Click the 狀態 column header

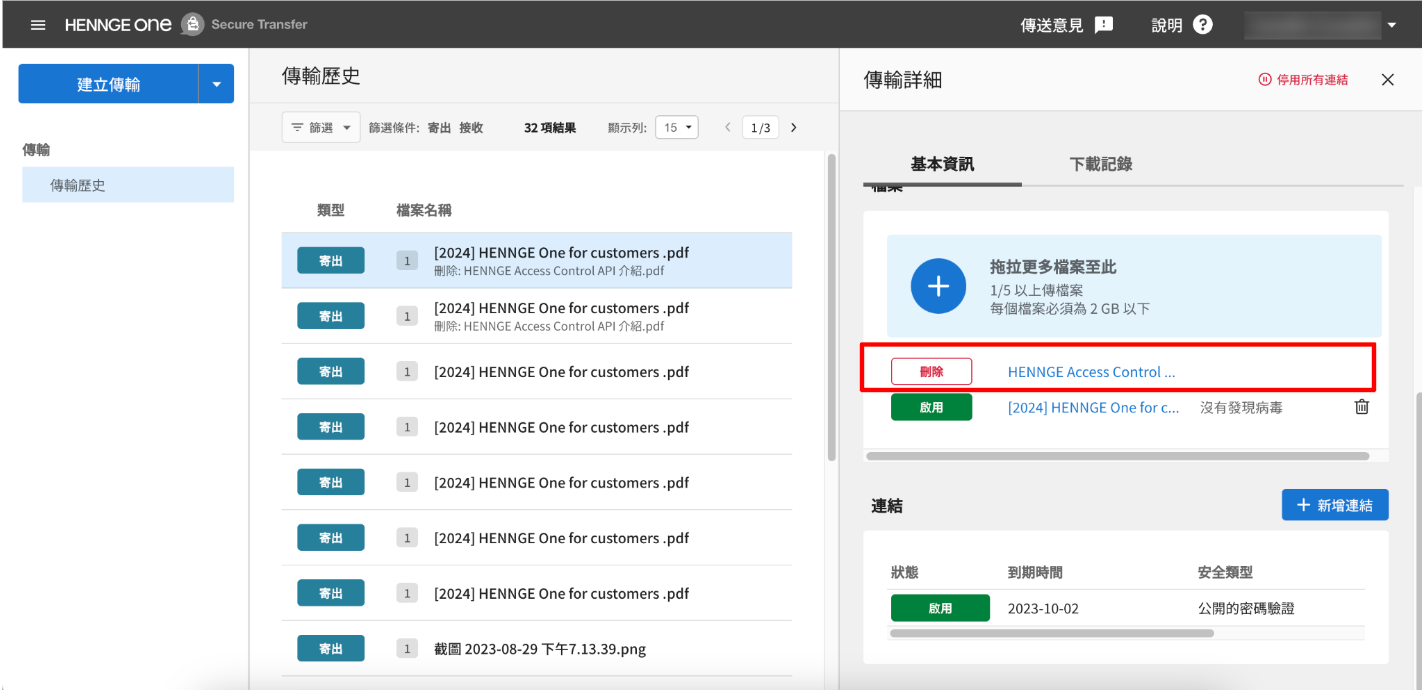(905, 572)
